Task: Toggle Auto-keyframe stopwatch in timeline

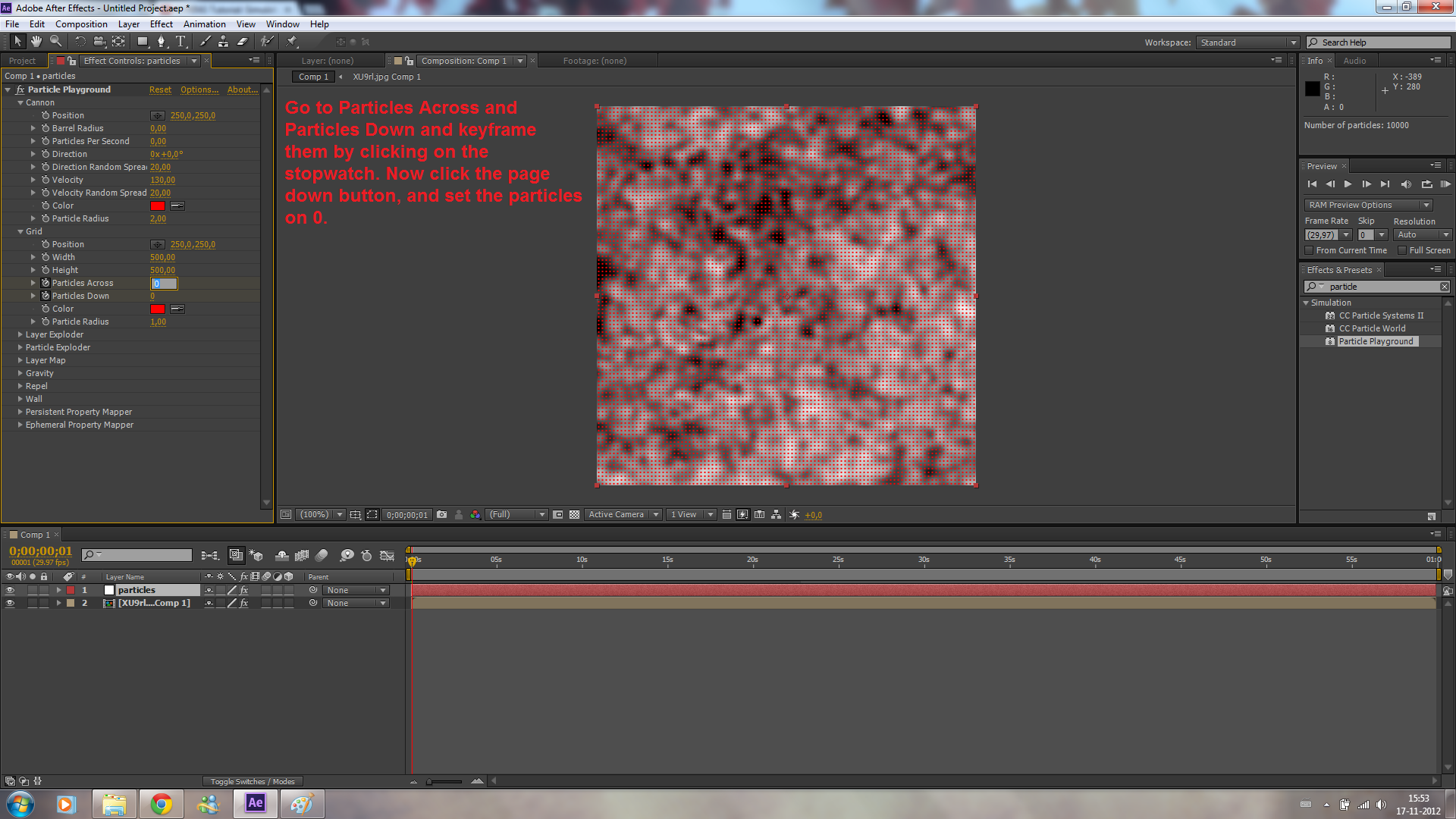Action: point(366,555)
